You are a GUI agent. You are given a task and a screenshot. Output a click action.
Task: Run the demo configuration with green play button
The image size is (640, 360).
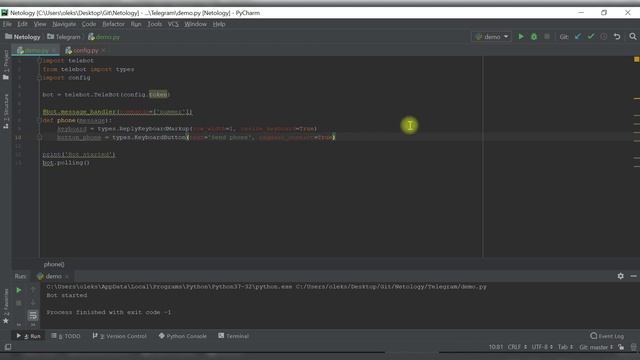point(521,37)
